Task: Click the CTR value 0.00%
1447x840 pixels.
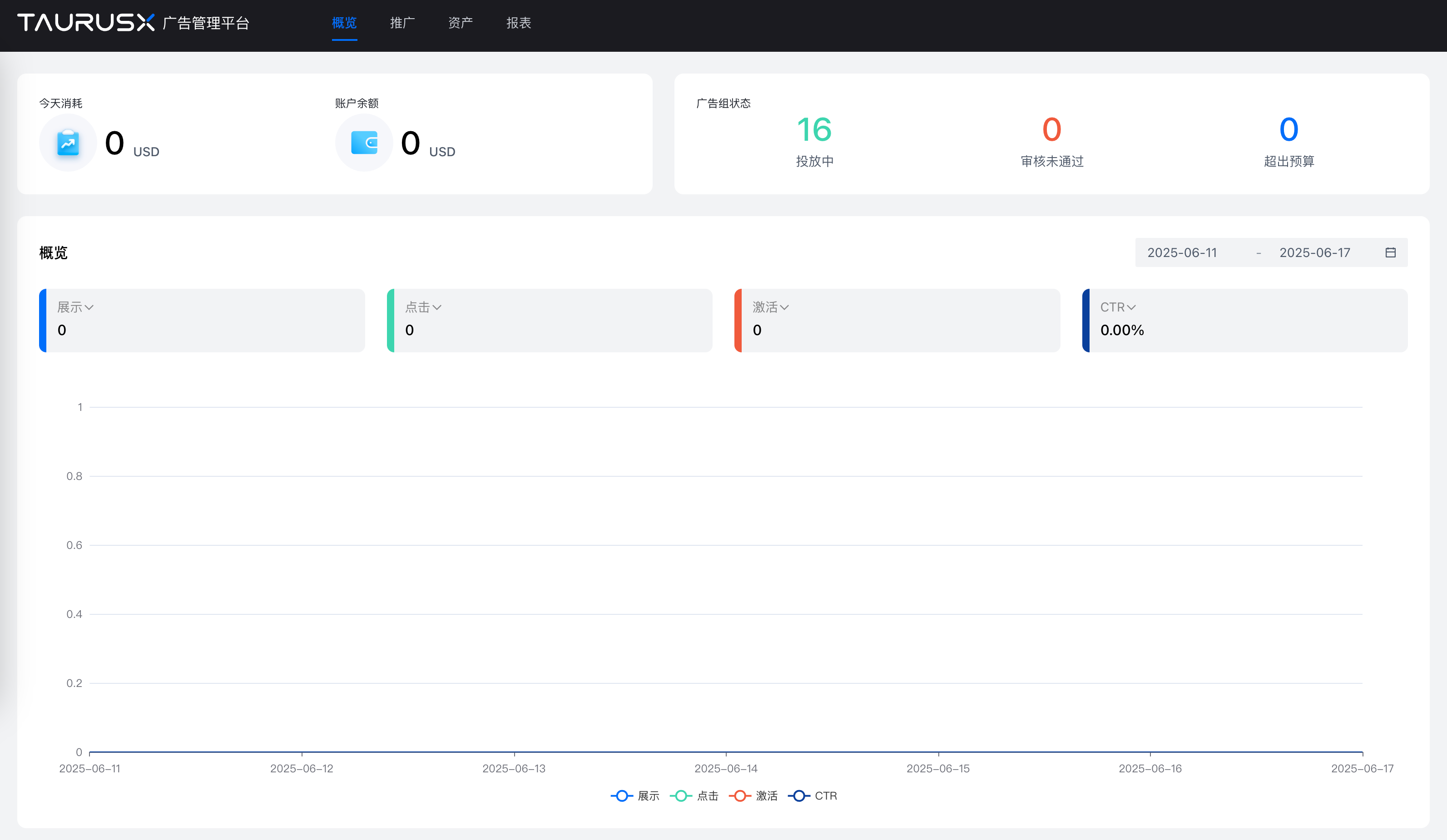Action: (1122, 330)
